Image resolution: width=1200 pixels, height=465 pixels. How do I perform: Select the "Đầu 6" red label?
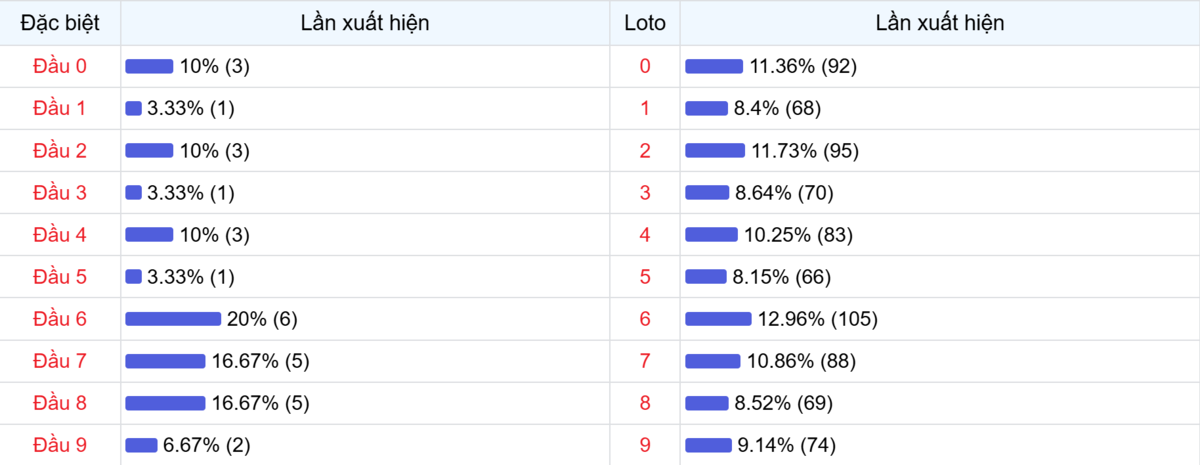pyautogui.click(x=60, y=319)
